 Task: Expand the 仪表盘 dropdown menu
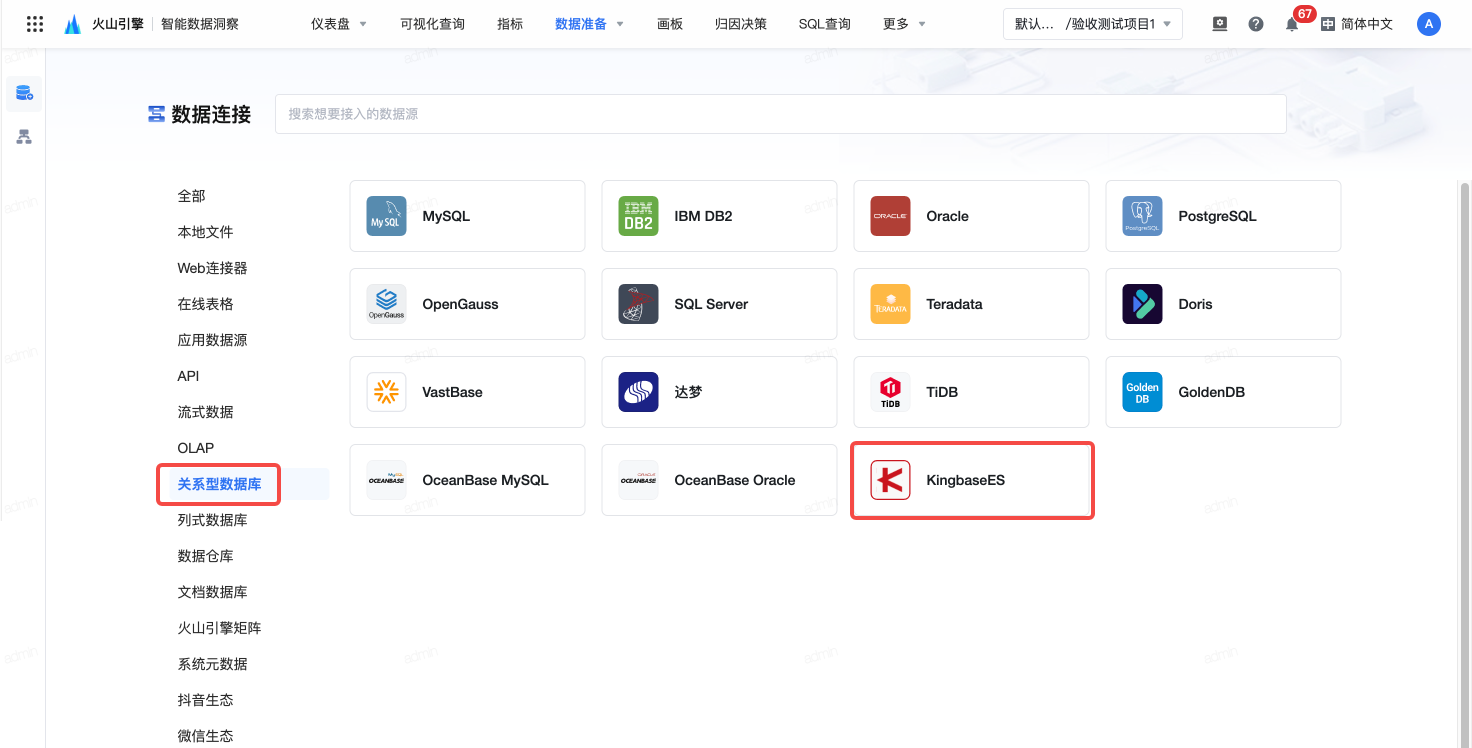click(339, 24)
